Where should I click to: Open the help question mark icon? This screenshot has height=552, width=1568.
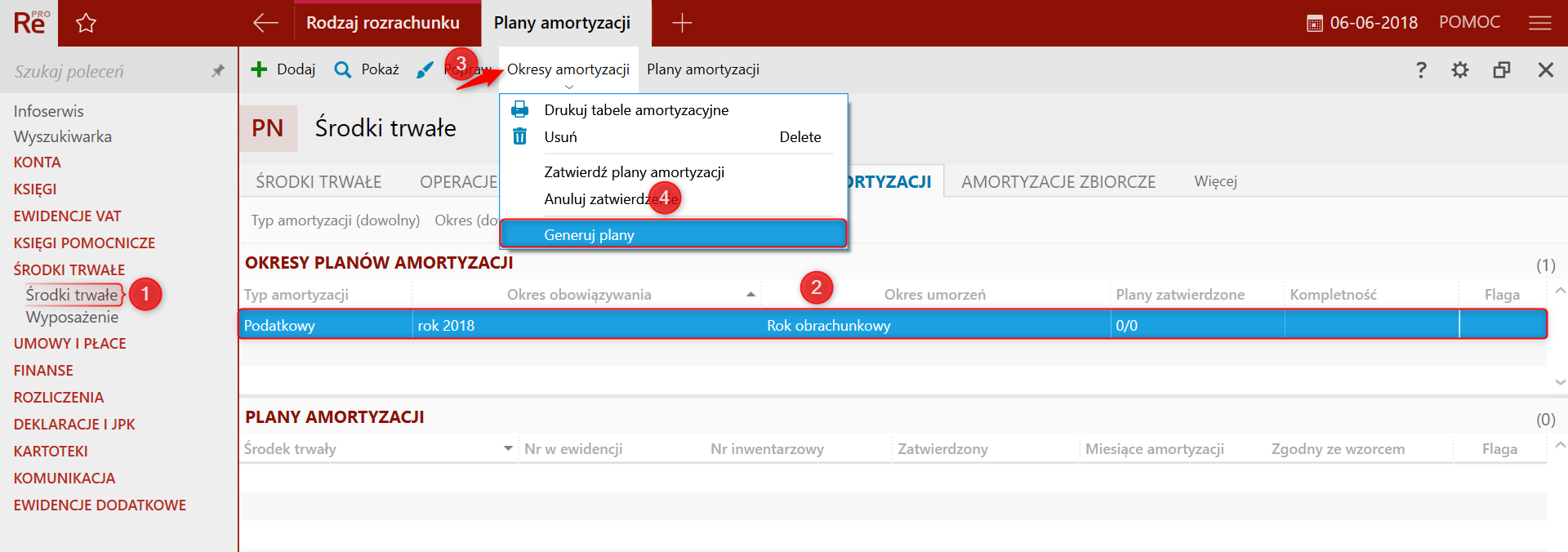[x=1421, y=70]
